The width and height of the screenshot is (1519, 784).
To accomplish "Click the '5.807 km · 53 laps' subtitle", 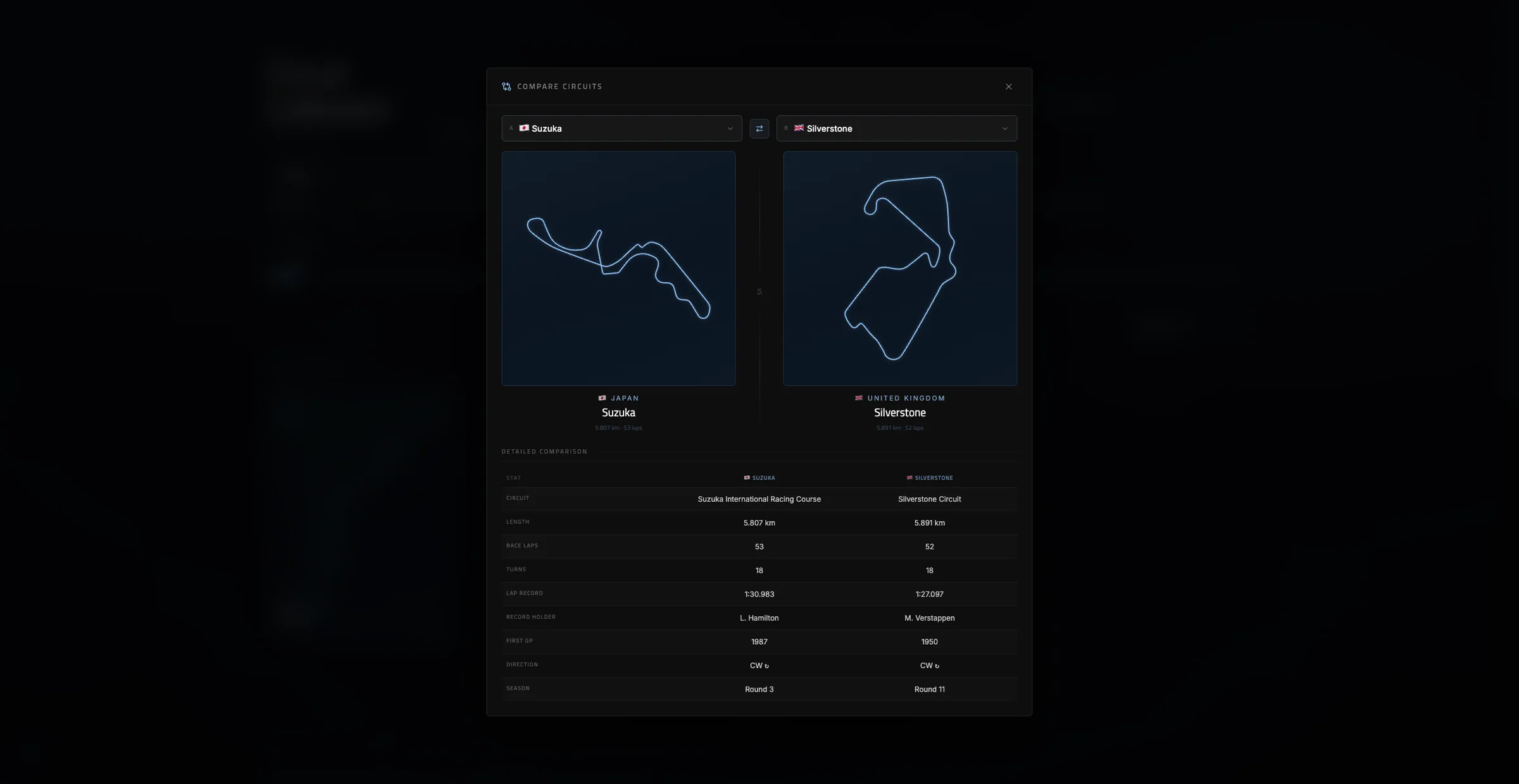I will click(x=618, y=428).
